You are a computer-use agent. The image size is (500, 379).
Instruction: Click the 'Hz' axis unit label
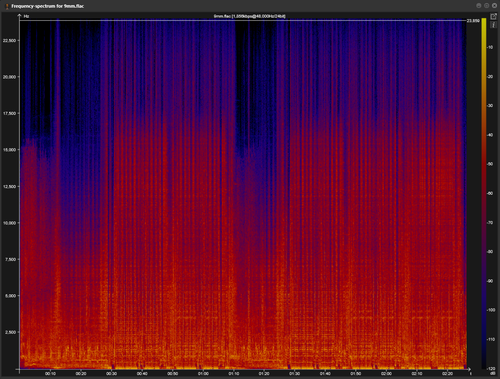click(x=26, y=16)
